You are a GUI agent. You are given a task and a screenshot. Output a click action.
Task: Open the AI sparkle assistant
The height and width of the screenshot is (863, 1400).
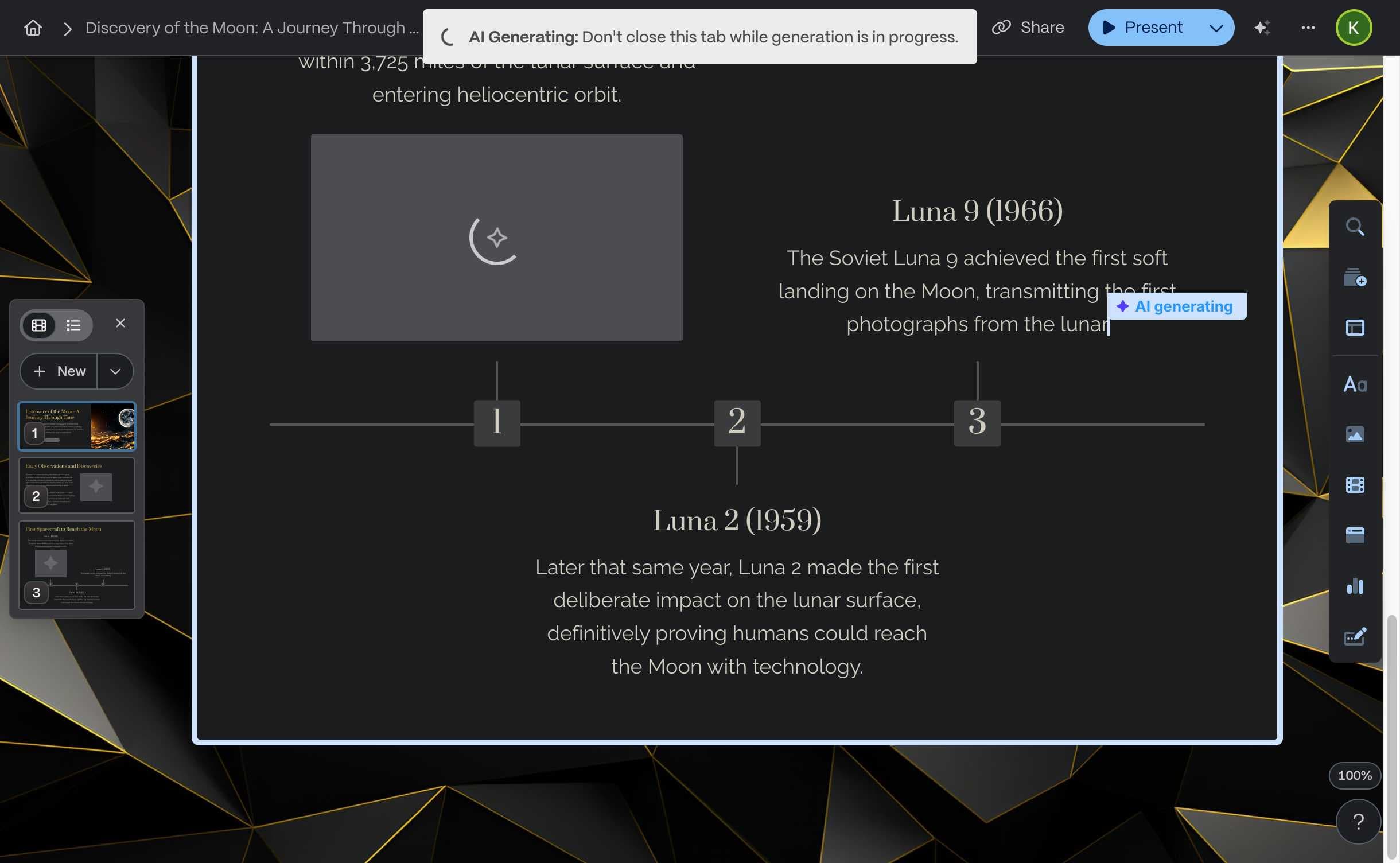click(1262, 28)
